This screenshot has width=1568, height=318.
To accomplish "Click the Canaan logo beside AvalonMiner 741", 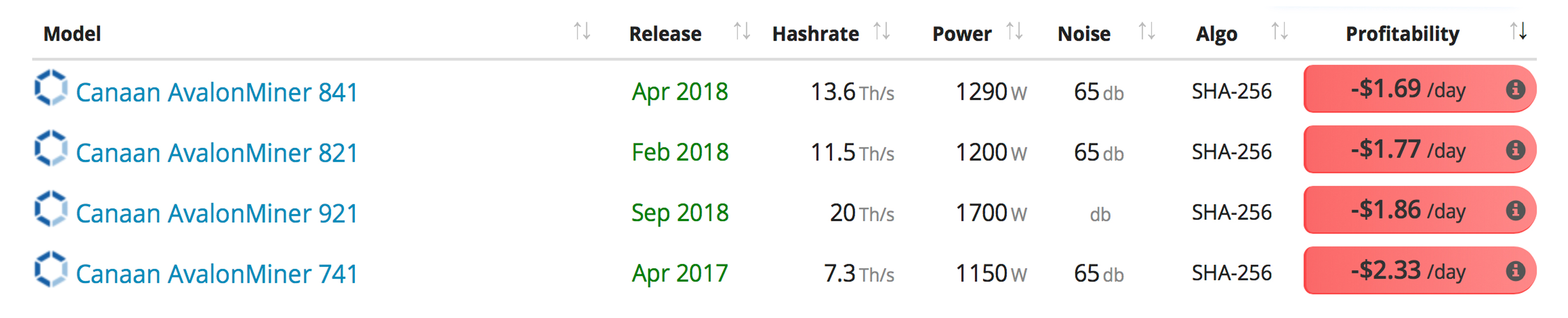I will point(50,270).
